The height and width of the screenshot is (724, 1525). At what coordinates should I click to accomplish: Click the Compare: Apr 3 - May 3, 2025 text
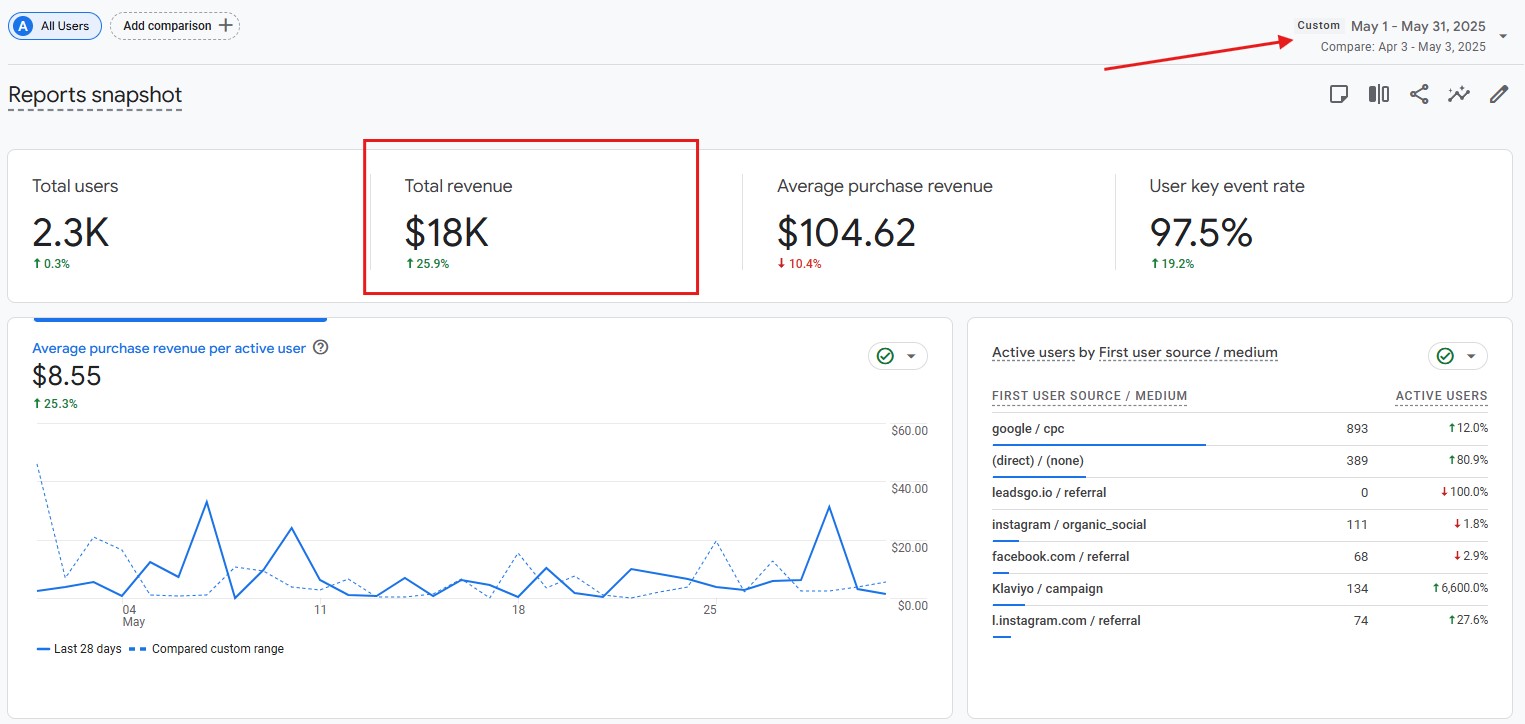1403,47
